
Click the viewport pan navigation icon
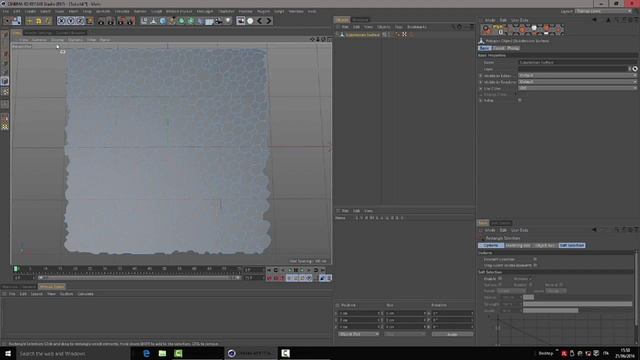pos(313,39)
